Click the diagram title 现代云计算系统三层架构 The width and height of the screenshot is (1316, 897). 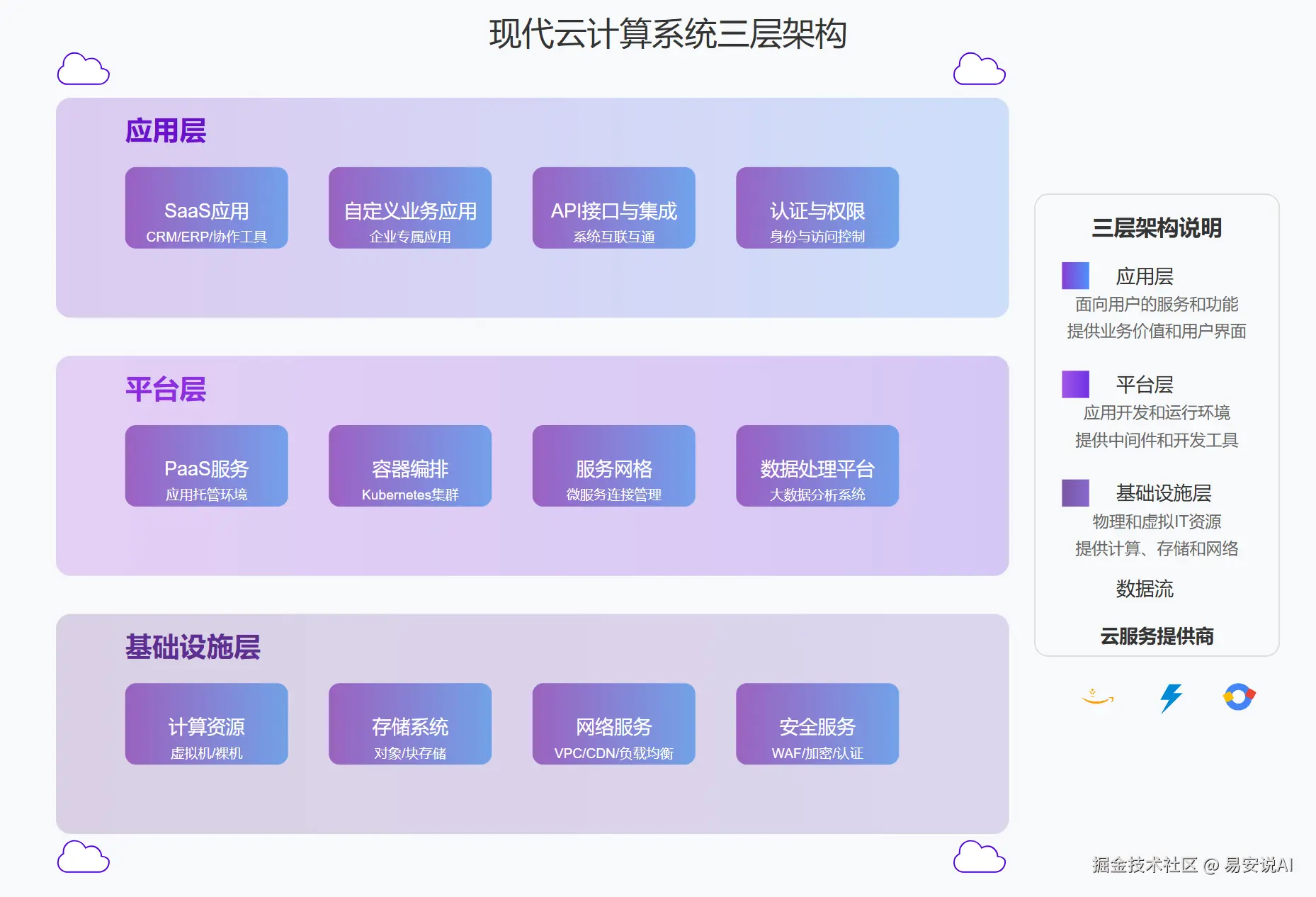(x=668, y=34)
